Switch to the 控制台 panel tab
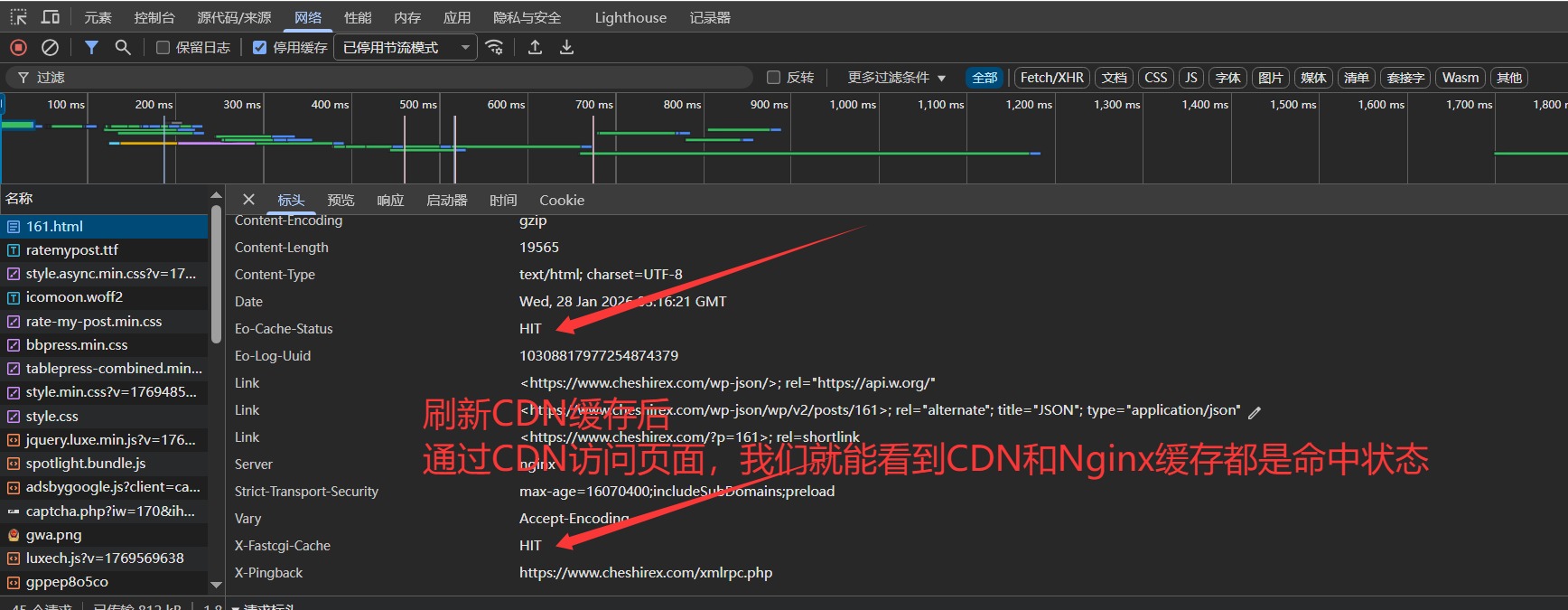Screen dimensions: 1568x610 (154, 17)
